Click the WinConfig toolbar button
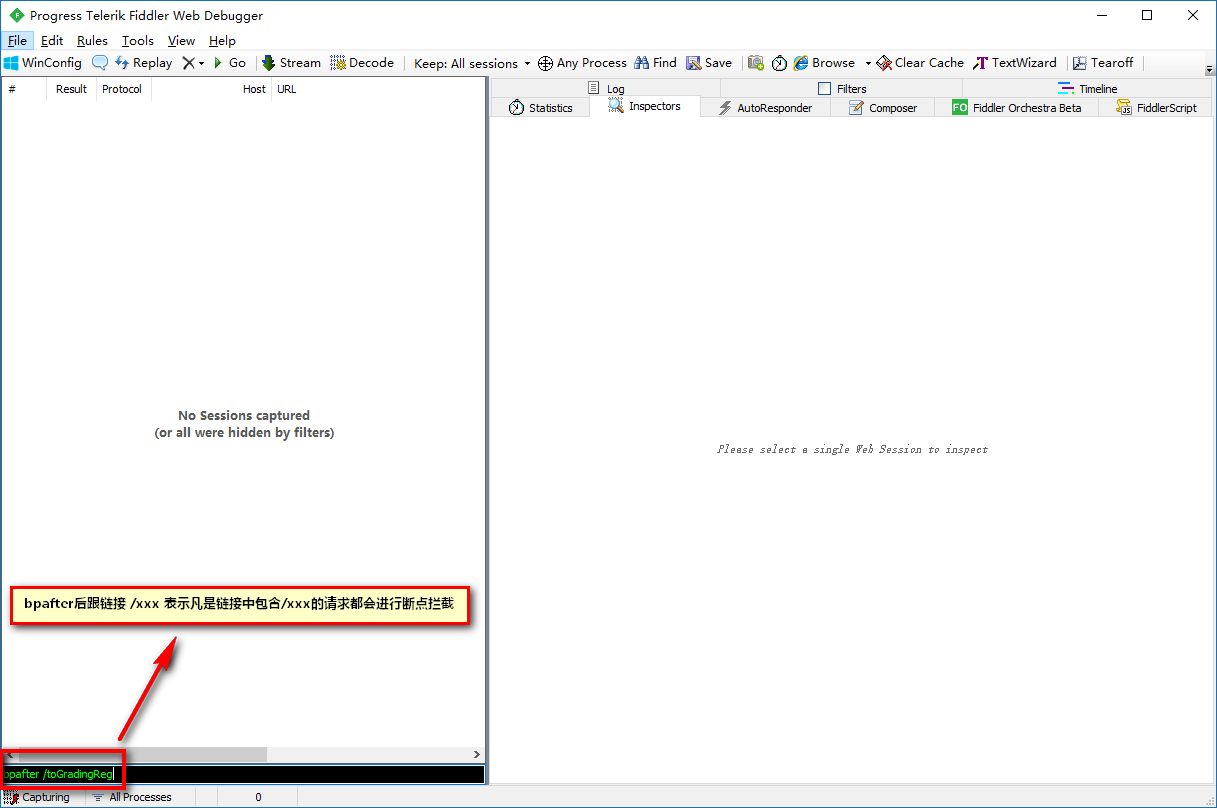 pos(43,63)
